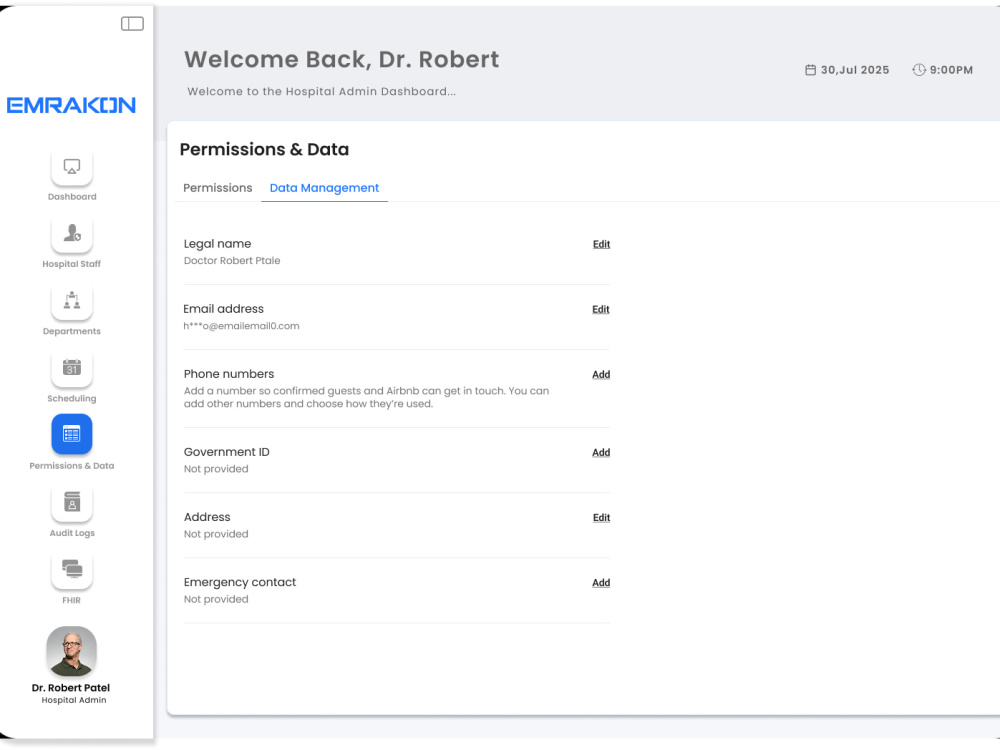Add an Emergency contact

(601, 582)
